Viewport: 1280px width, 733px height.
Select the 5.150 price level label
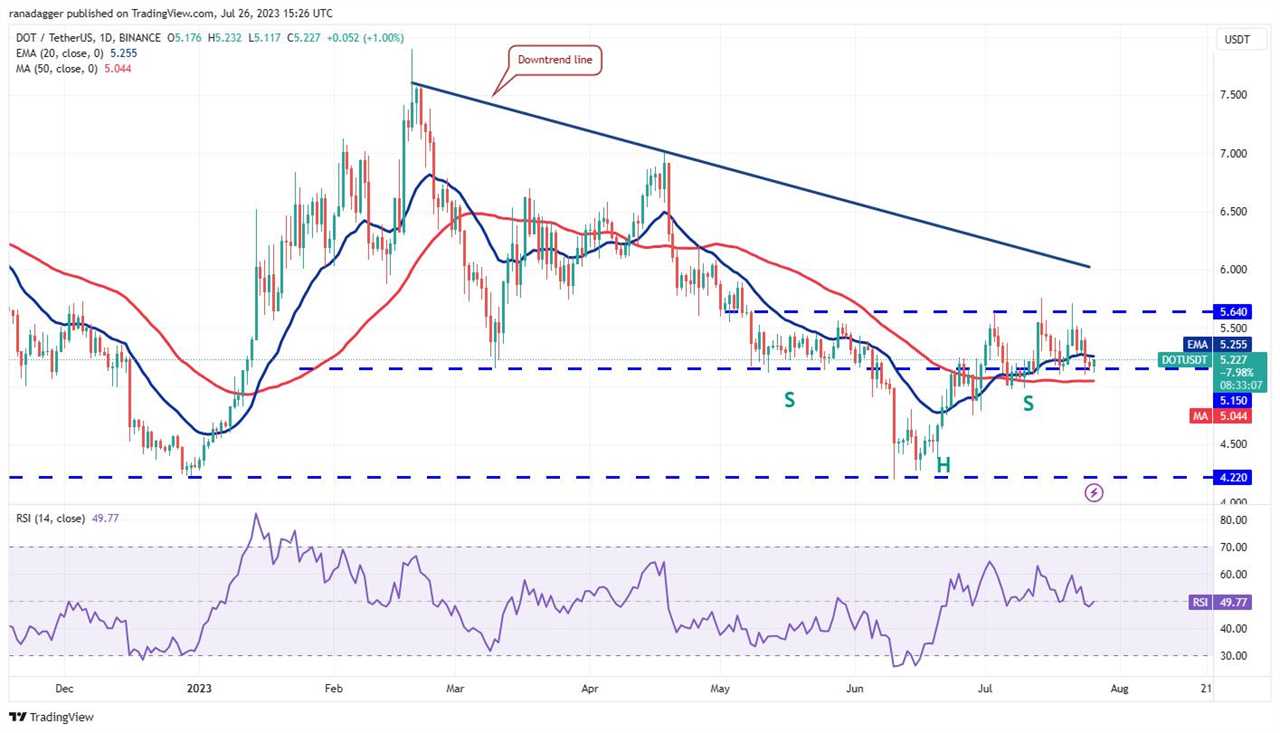(1233, 399)
